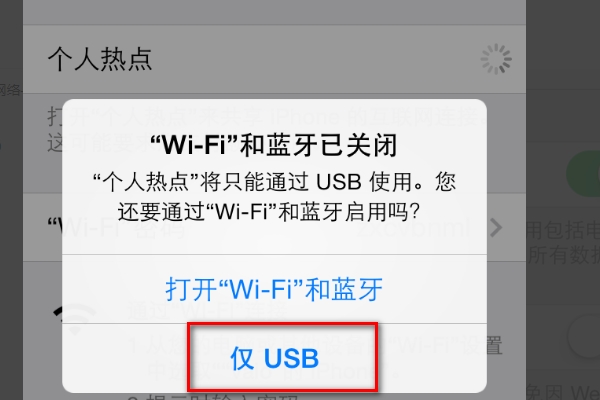Click the "Wi-Fi"和蓝牙已关闭 alert title
600x400 pixels.
274,145
